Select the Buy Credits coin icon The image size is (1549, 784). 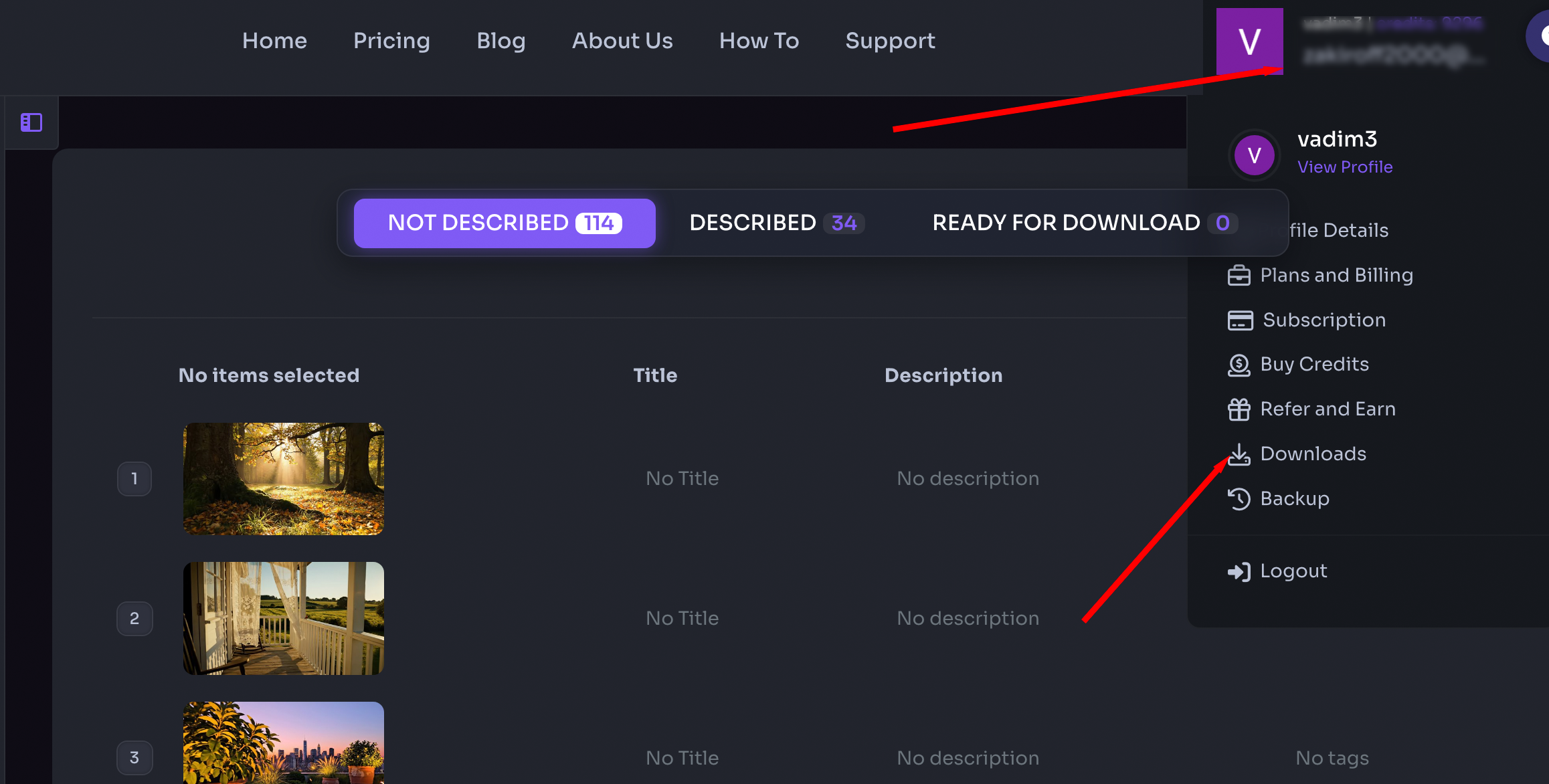[1239, 365]
